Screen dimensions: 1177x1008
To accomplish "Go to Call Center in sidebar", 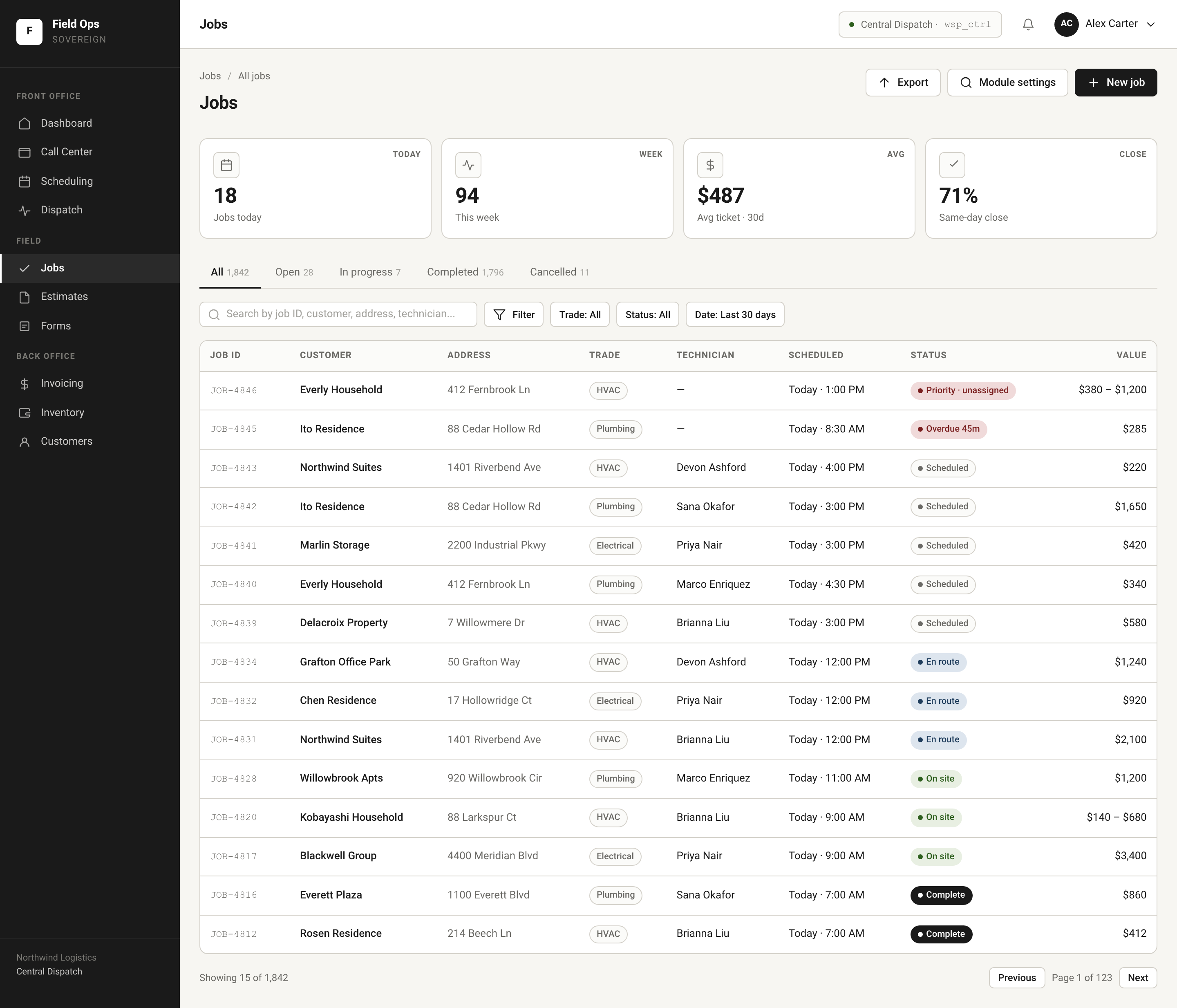I will tap(90, 152).
